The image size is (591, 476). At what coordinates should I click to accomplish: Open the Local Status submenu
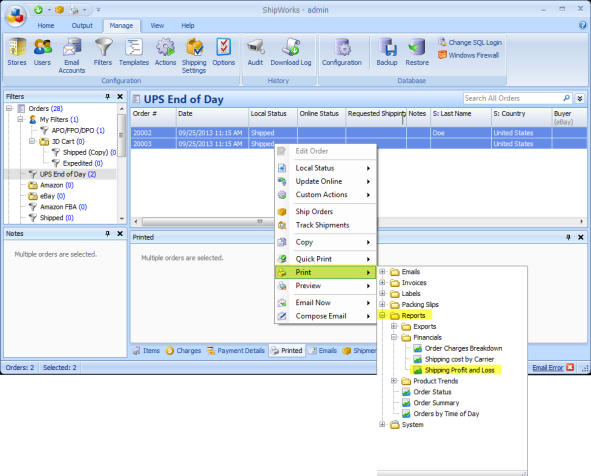326,168
